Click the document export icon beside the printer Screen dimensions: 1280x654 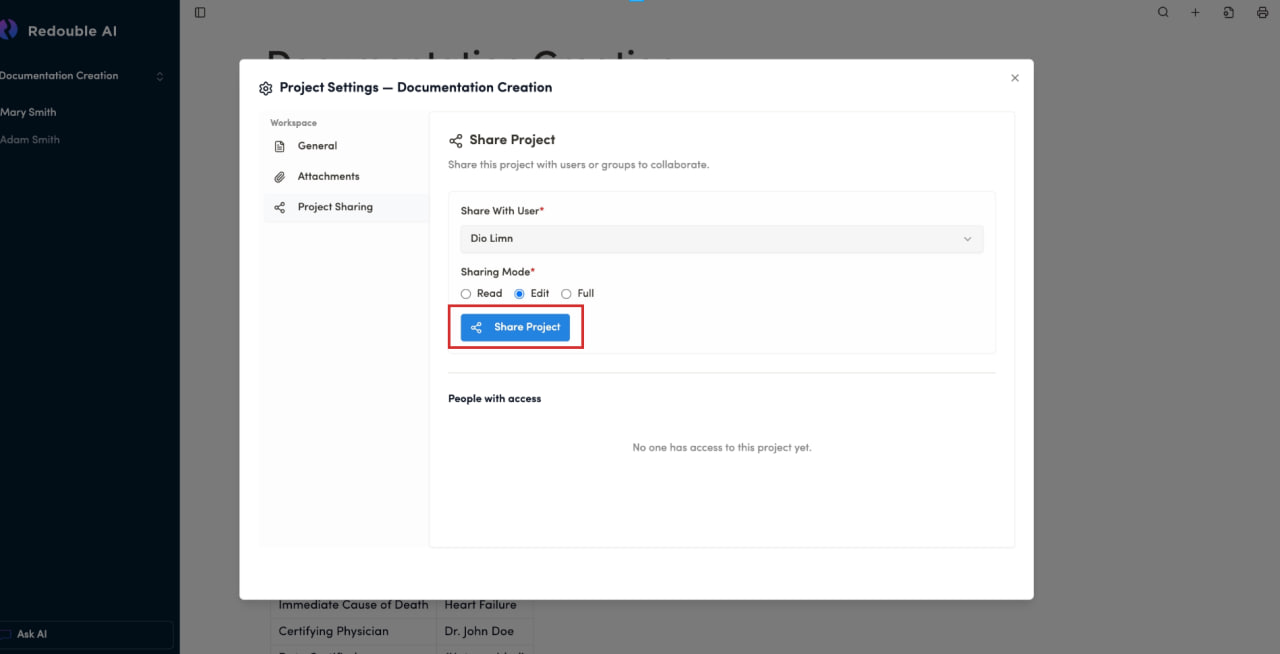click(1228, 13)
